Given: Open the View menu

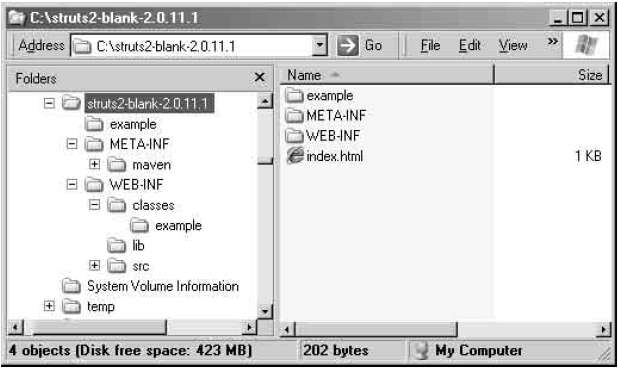Looking at the screenshot, I should tap(513, 46).
